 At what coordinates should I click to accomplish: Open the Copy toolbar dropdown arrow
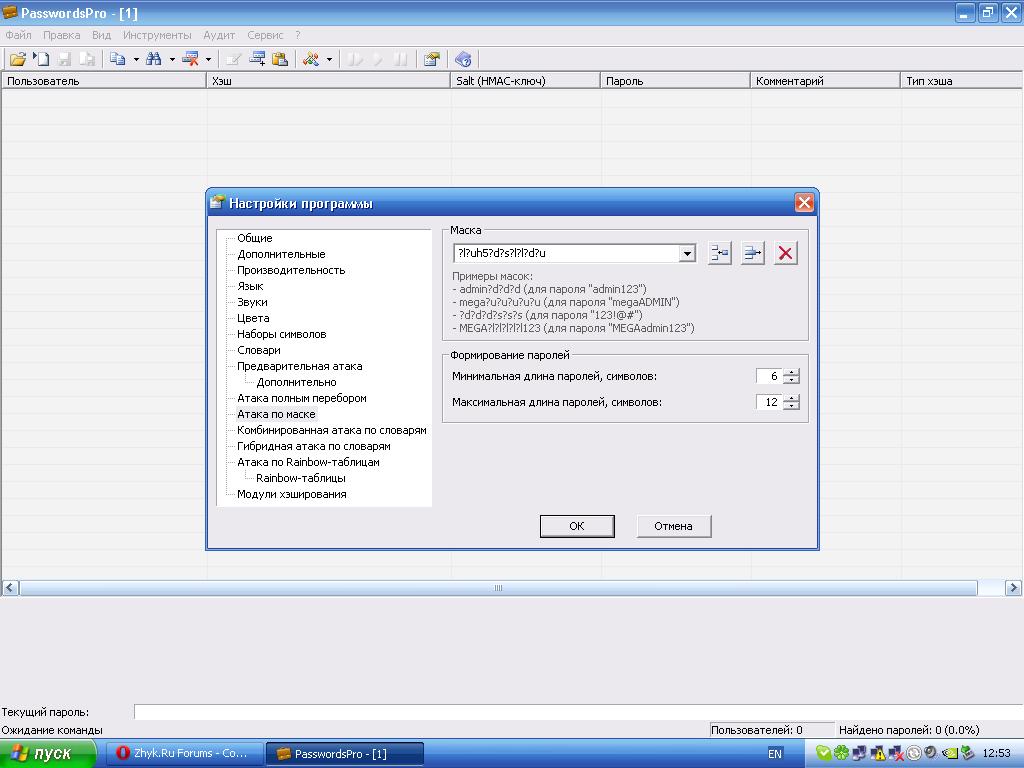point(136,59)
